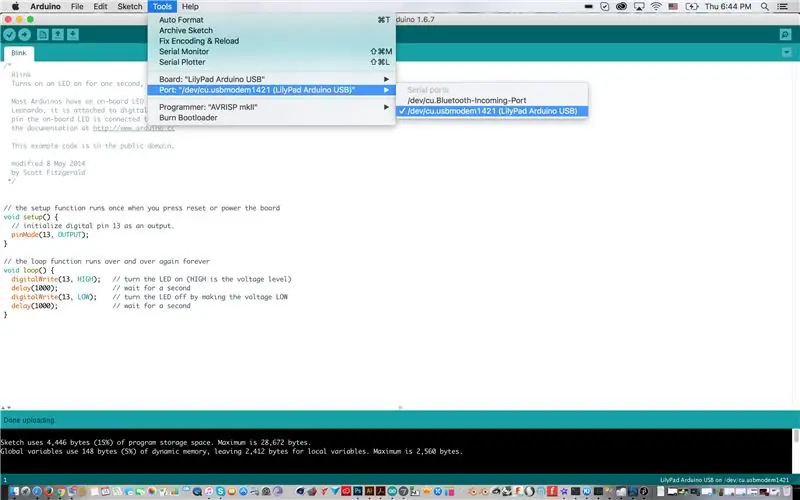Viewport: 800px width, 500px height.
Task: Expand the Programmer "AVRISP mkII" submenu
Action: pyautogui.click(x=271, y=107)
